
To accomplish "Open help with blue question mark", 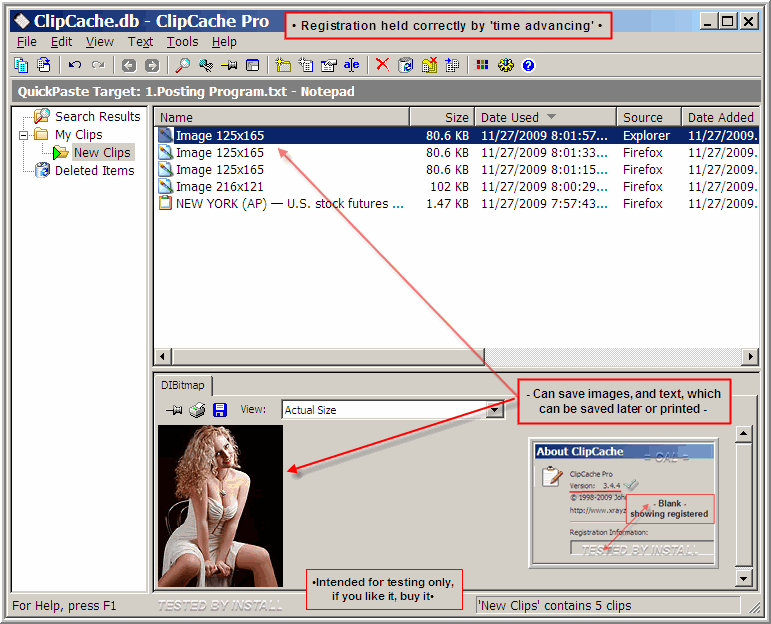I will (x=529, y=65).
